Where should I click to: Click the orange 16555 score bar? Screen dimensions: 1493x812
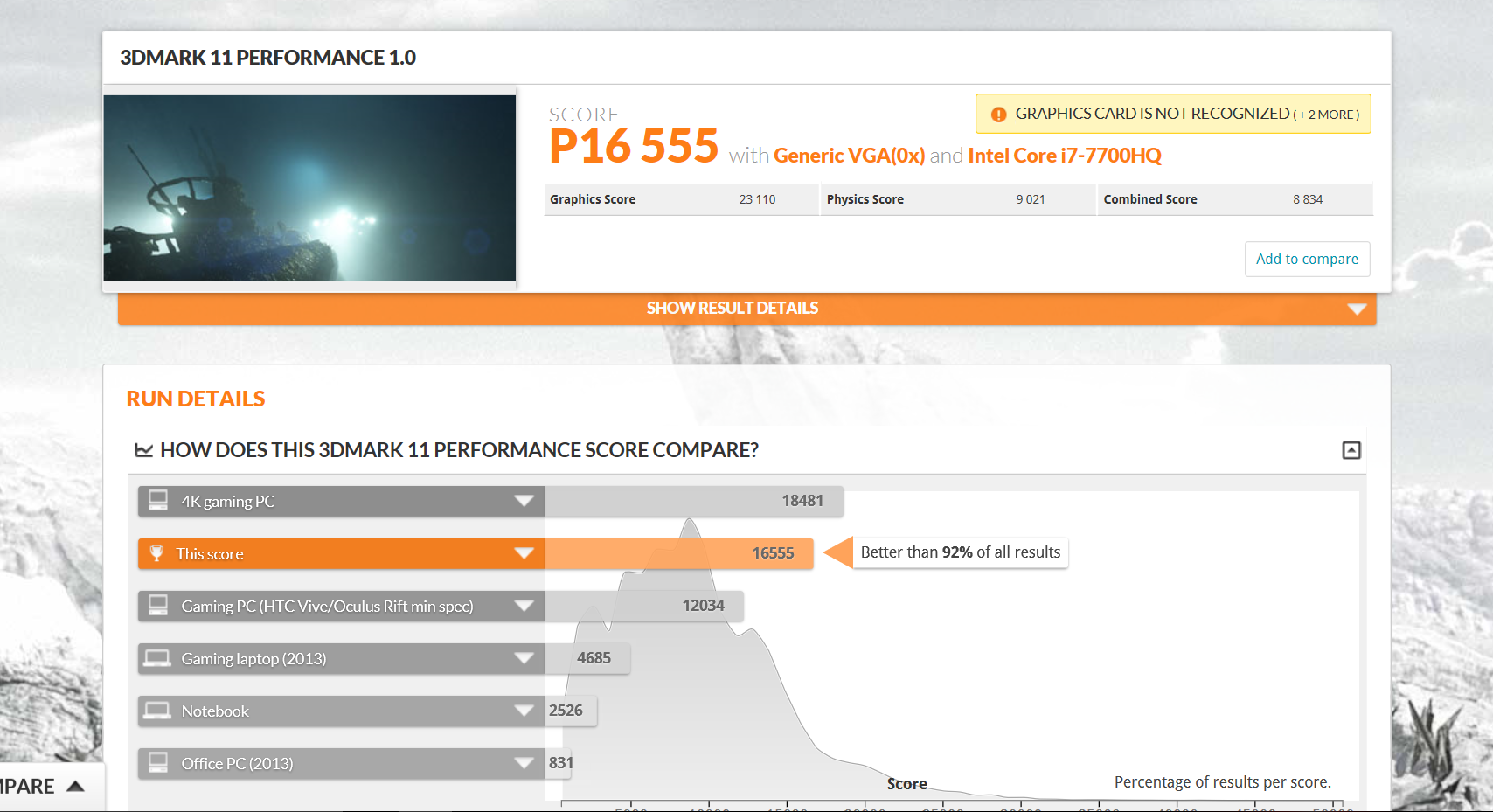click(678, 553)
